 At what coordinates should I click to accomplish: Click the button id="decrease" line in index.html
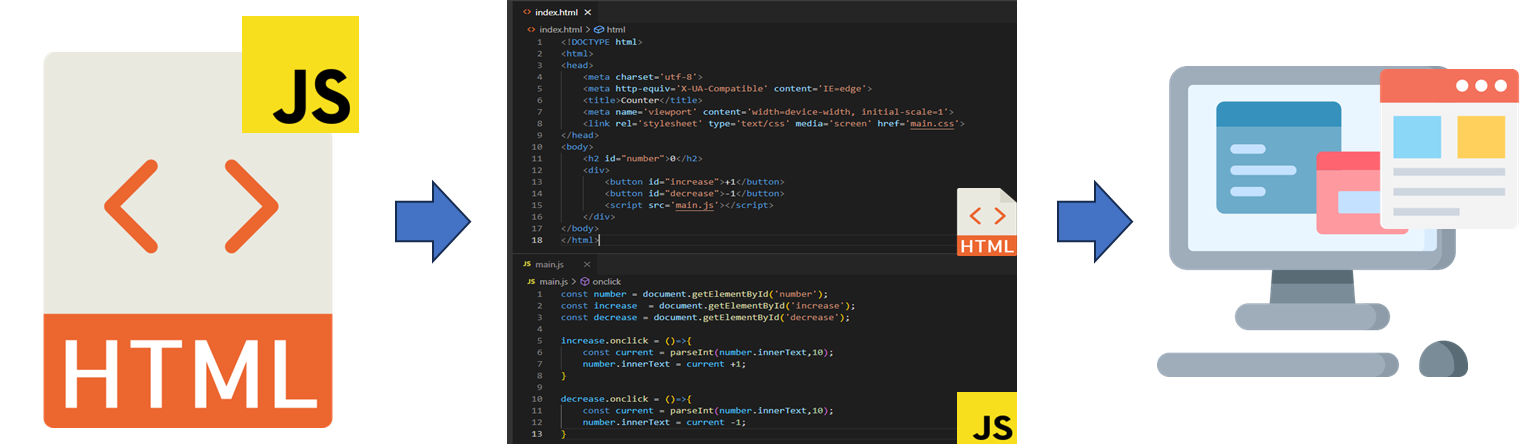694,193
